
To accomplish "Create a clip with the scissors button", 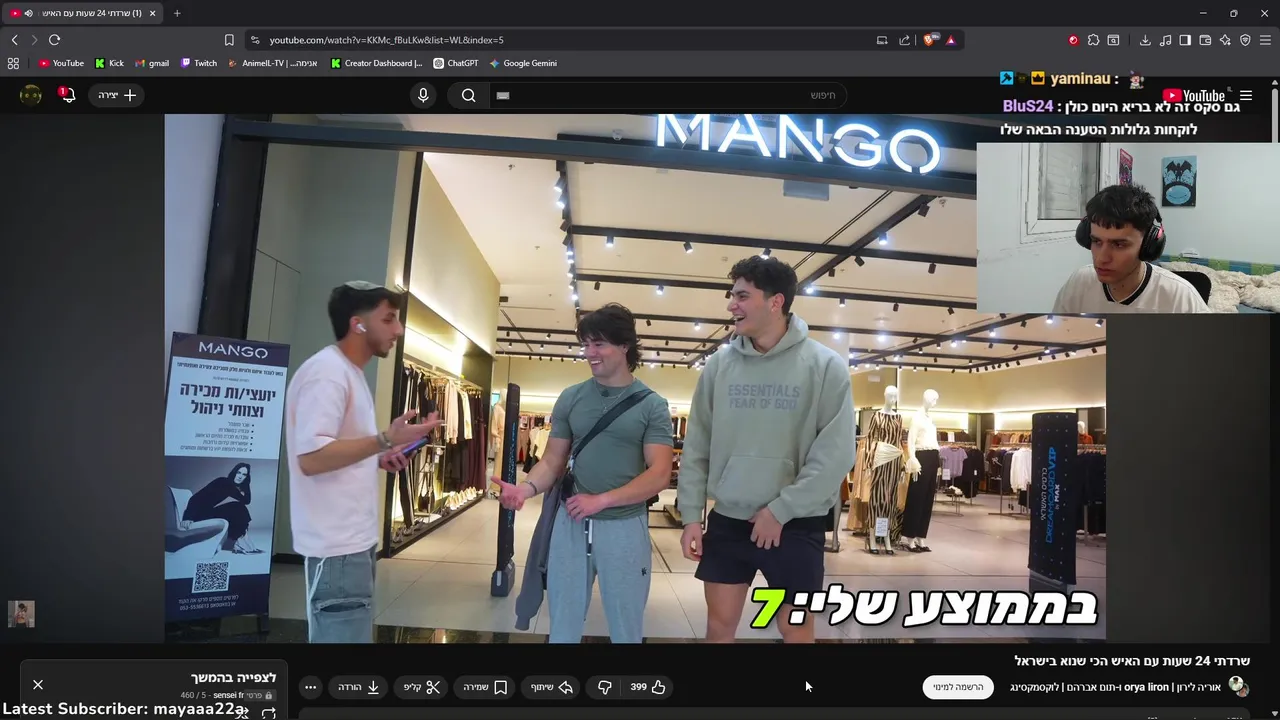I will (421, 687).
